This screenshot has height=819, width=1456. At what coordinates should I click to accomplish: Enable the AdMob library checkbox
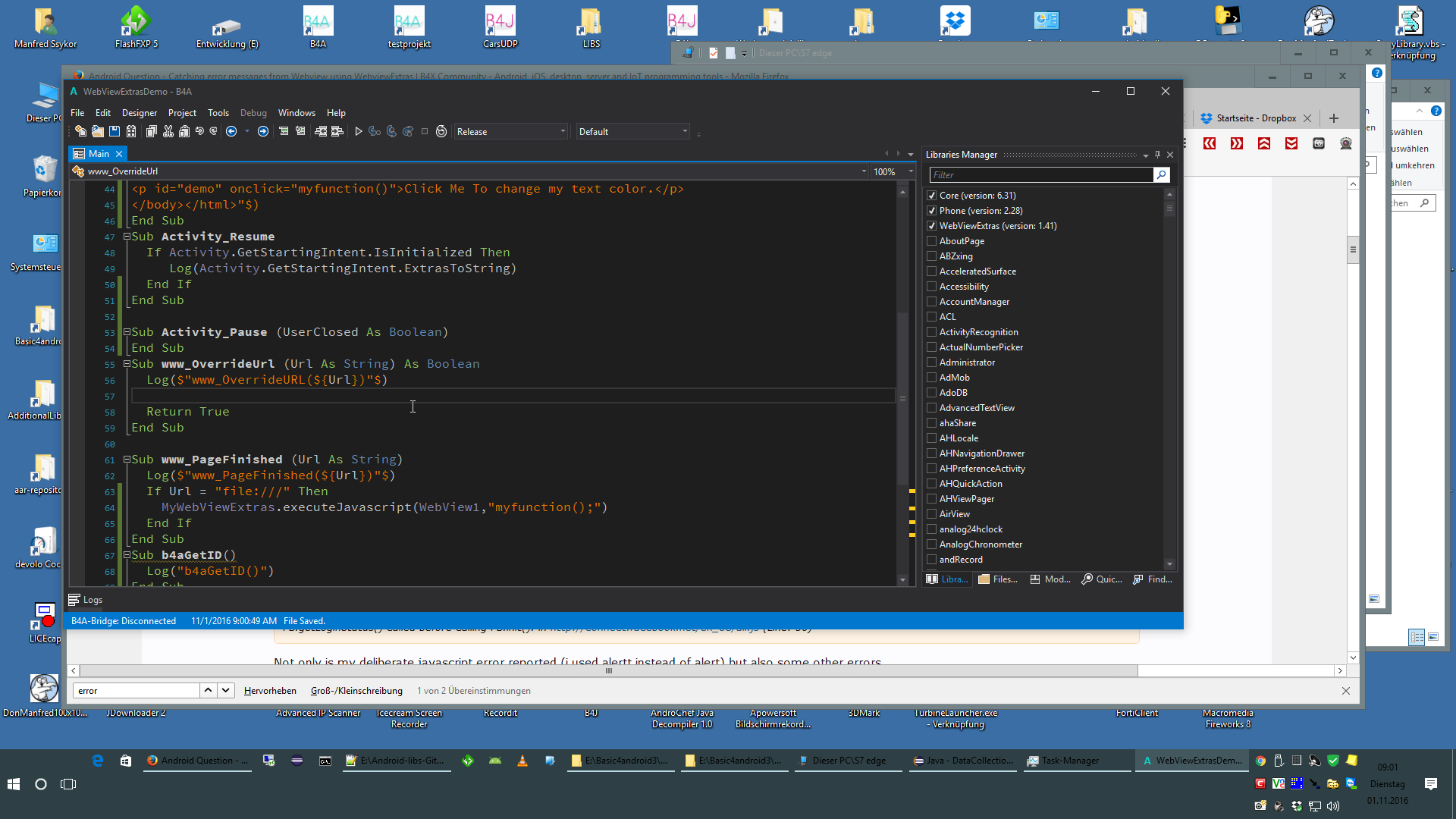(x=932, y=378)
